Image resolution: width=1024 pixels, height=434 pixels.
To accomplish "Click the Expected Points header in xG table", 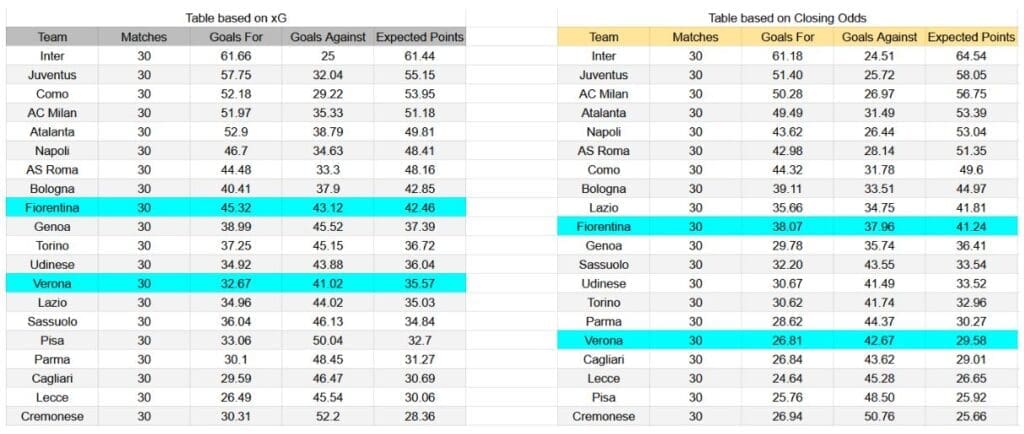I will coord(420,37).
